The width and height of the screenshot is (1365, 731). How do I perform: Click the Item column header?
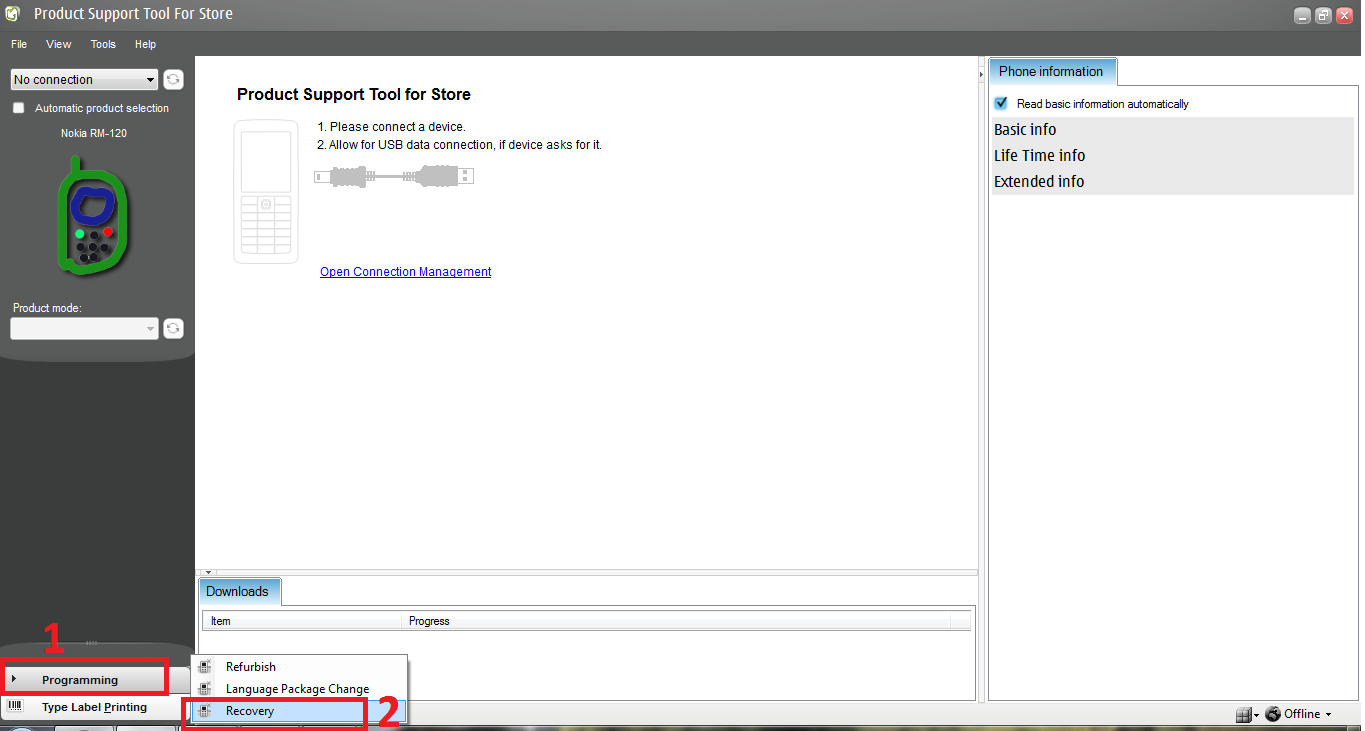303,621
